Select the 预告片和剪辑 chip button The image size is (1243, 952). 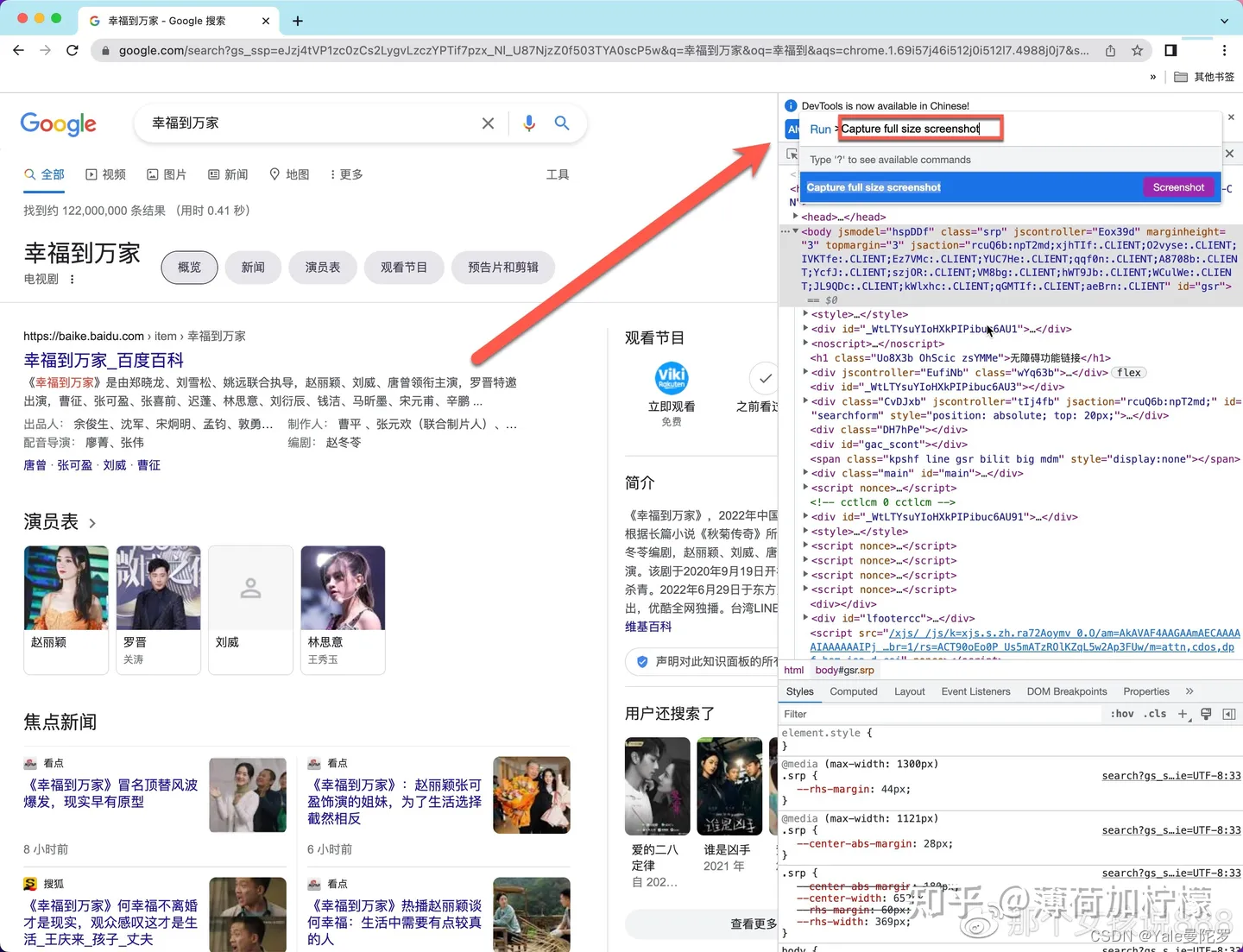[x=503, y=268]
